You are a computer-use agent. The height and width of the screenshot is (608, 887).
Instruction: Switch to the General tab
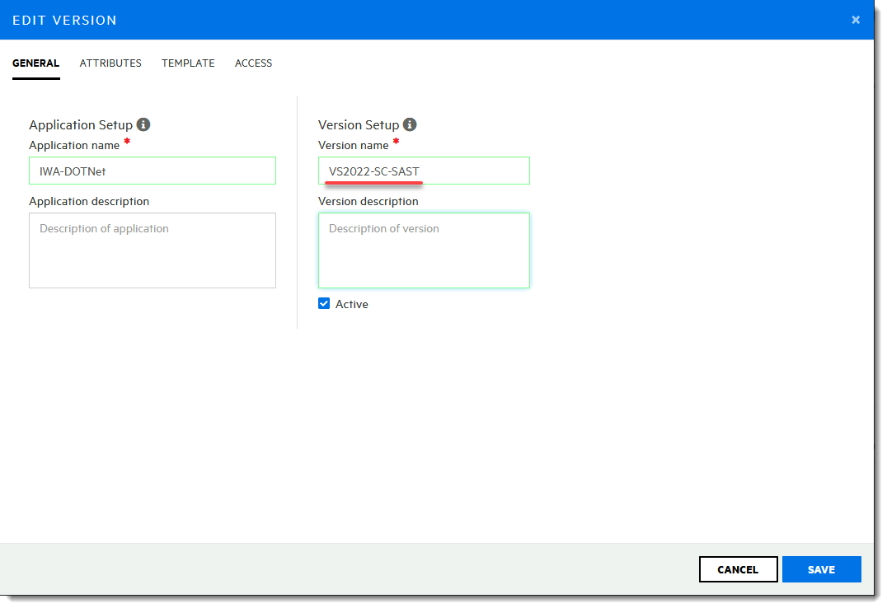coord(36,63)
